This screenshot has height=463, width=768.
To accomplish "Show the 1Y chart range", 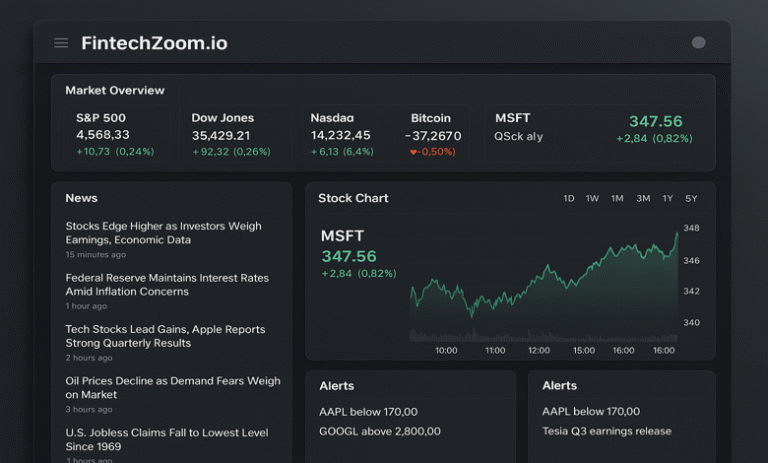I will pos(668,198).
